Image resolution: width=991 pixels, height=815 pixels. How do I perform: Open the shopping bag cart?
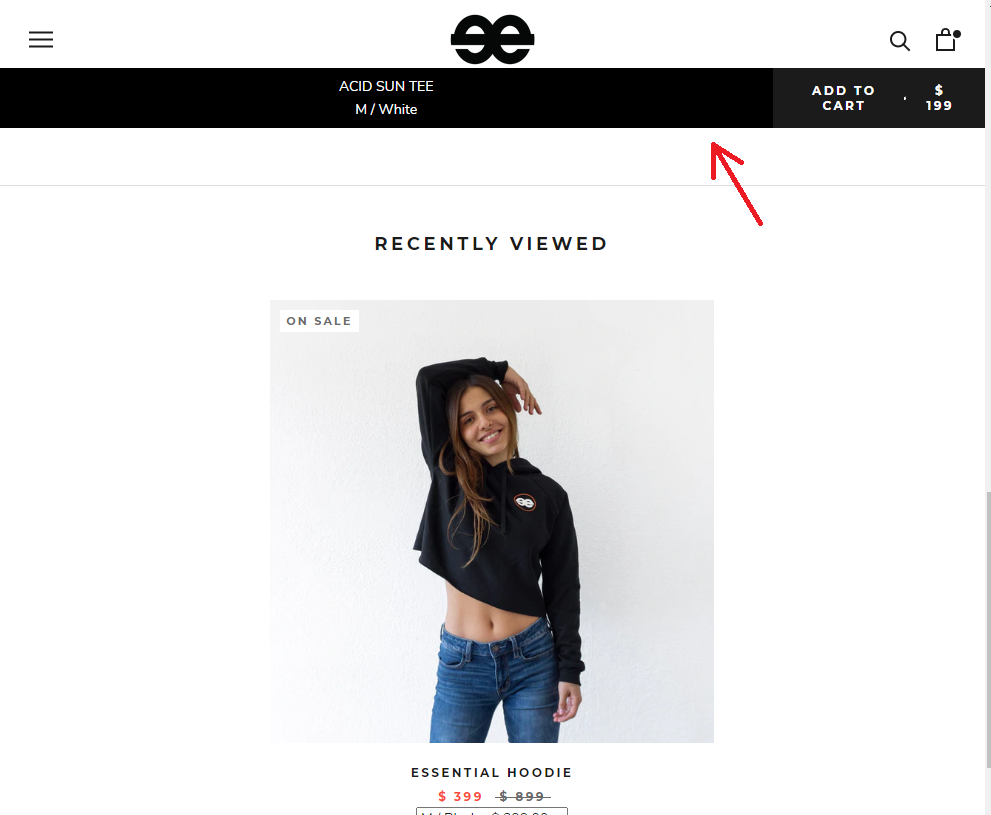tap(945, 40)
